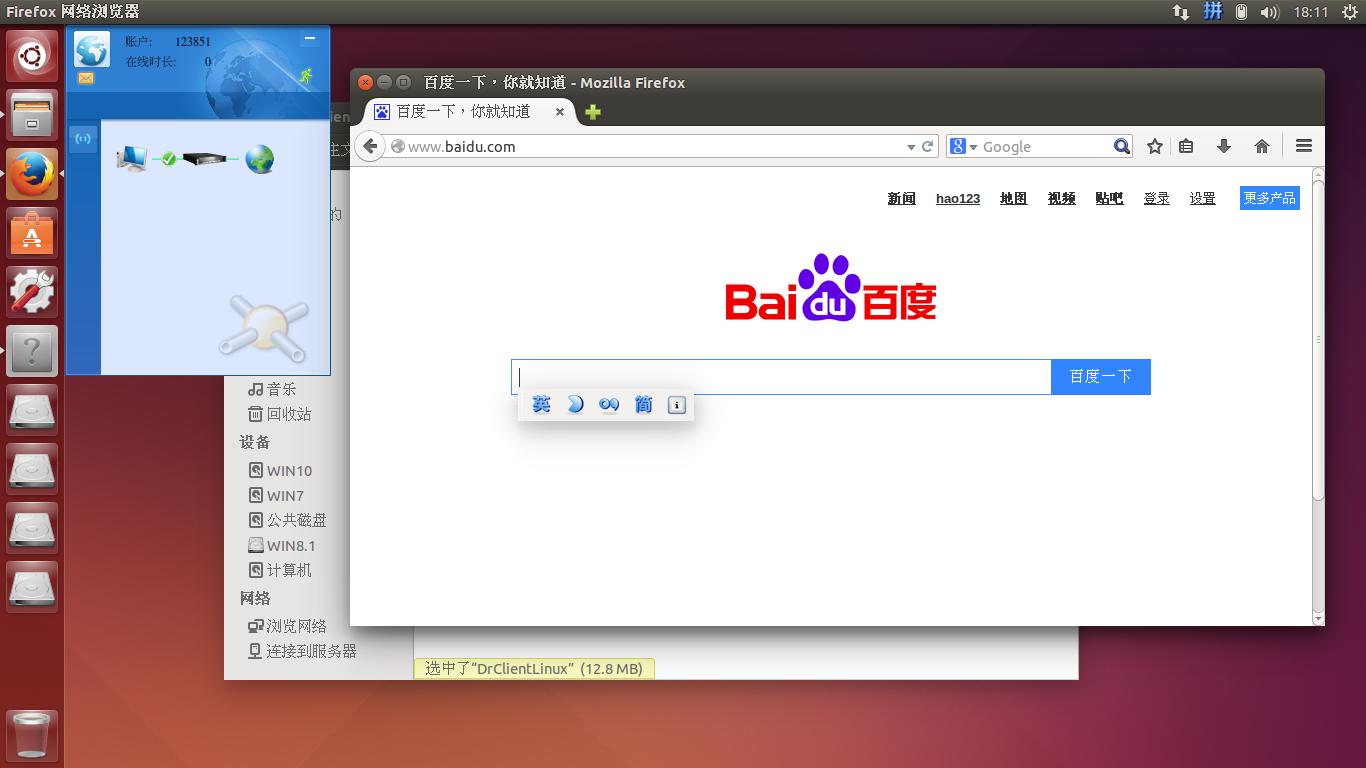Select 公共磁盘 in the file manager sidebar
The image size is (1366, 768).
click(288, 520)
